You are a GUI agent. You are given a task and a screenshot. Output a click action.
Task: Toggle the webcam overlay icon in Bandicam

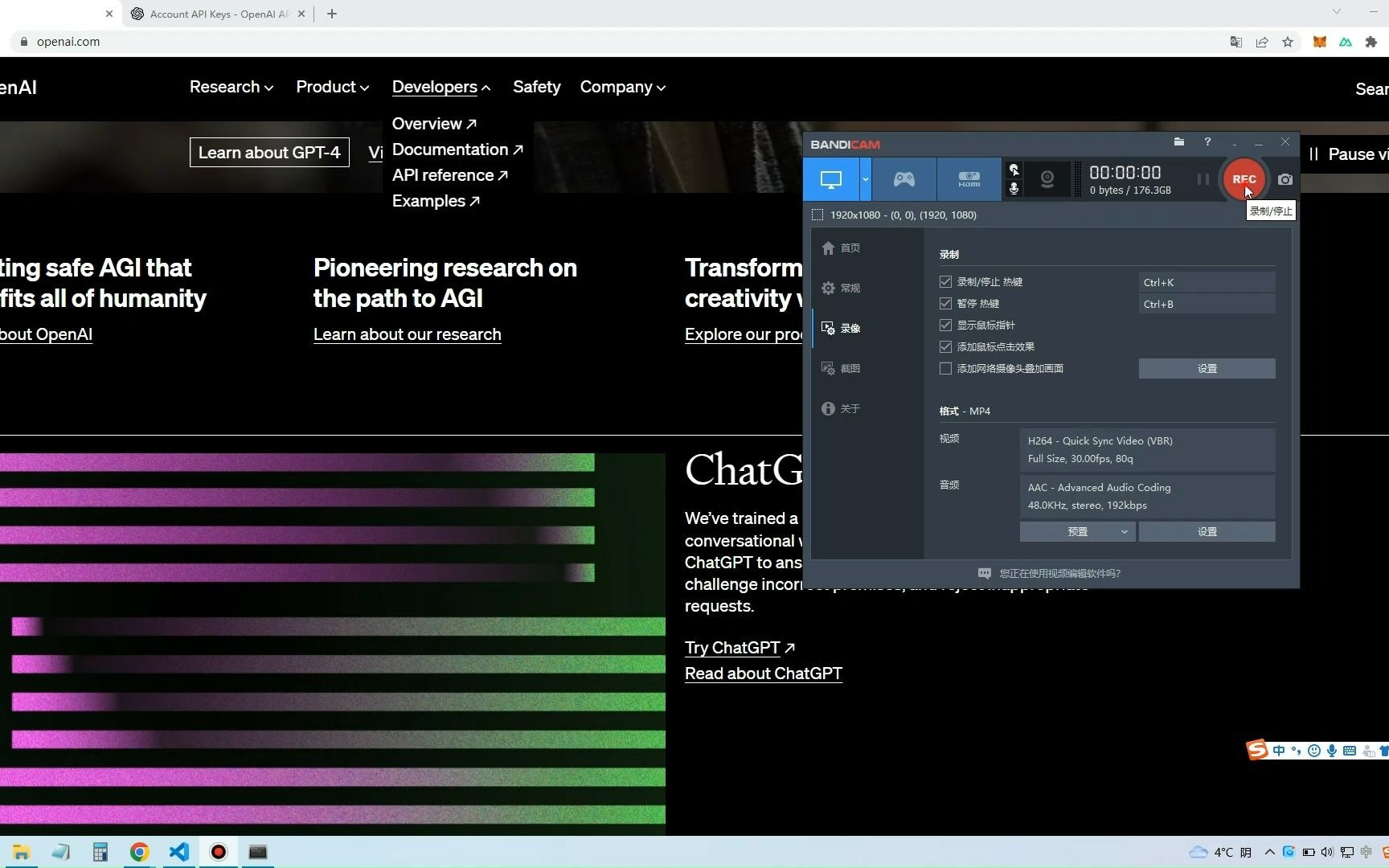point(1047,179)
